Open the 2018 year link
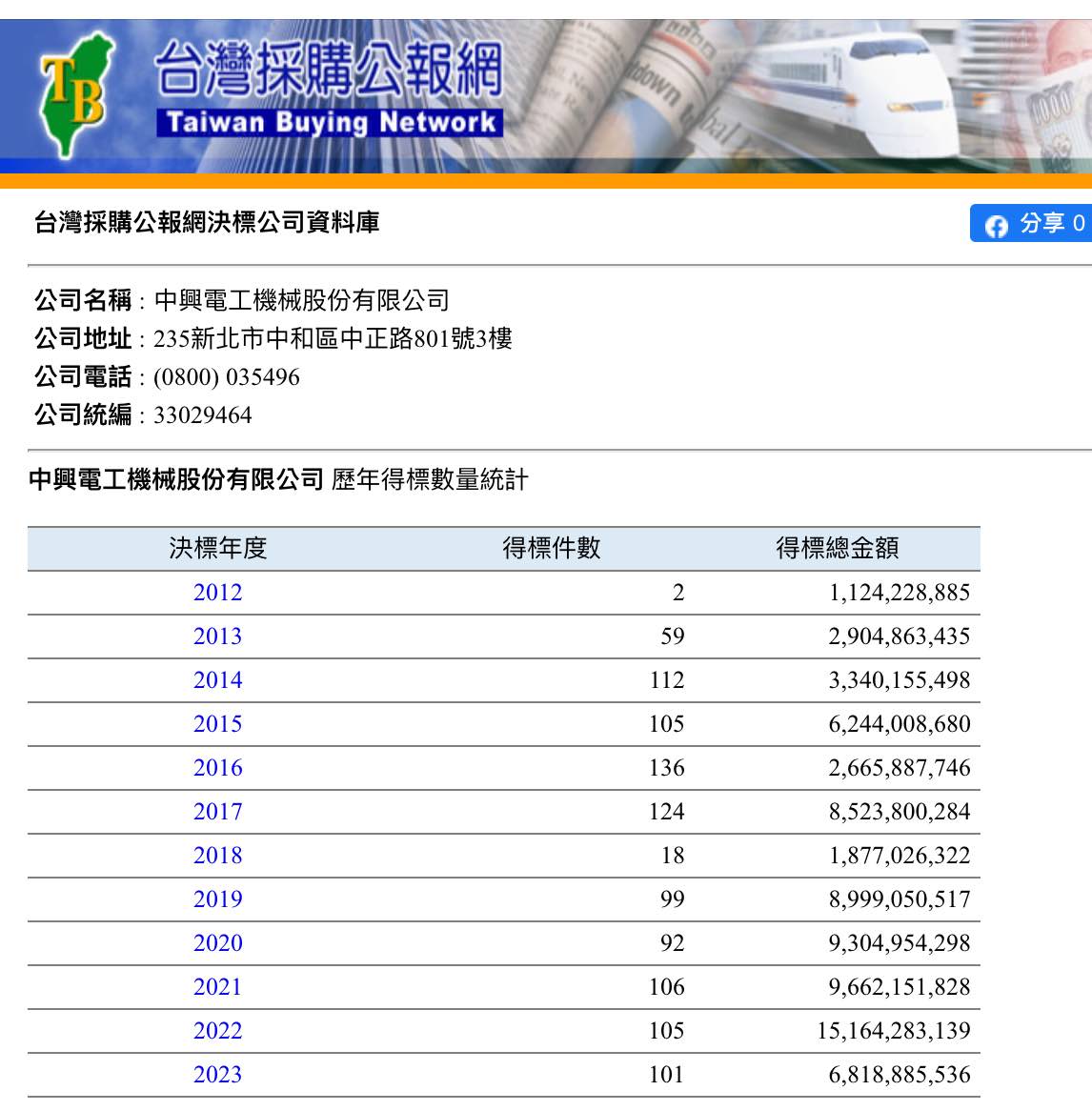Viewport: 1092px width, 1111px height. [x=217, y=856]
